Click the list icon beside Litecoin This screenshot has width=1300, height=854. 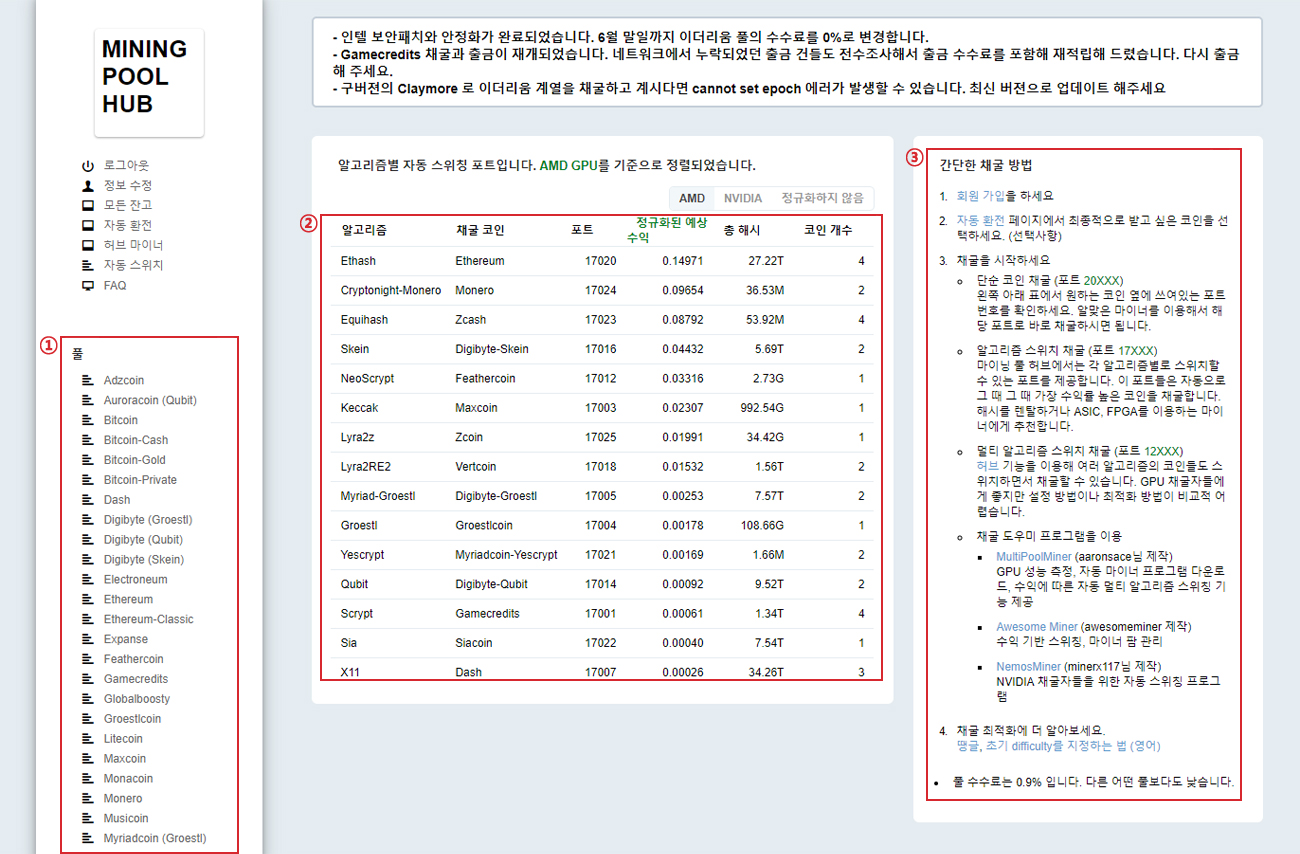[89, 739]
